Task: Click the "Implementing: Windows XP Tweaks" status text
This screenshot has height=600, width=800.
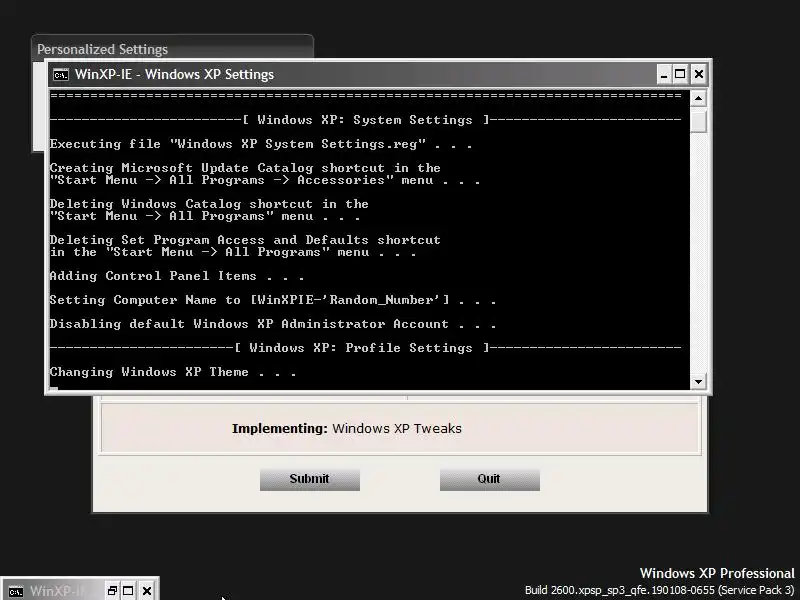Action: pos(347,429)
